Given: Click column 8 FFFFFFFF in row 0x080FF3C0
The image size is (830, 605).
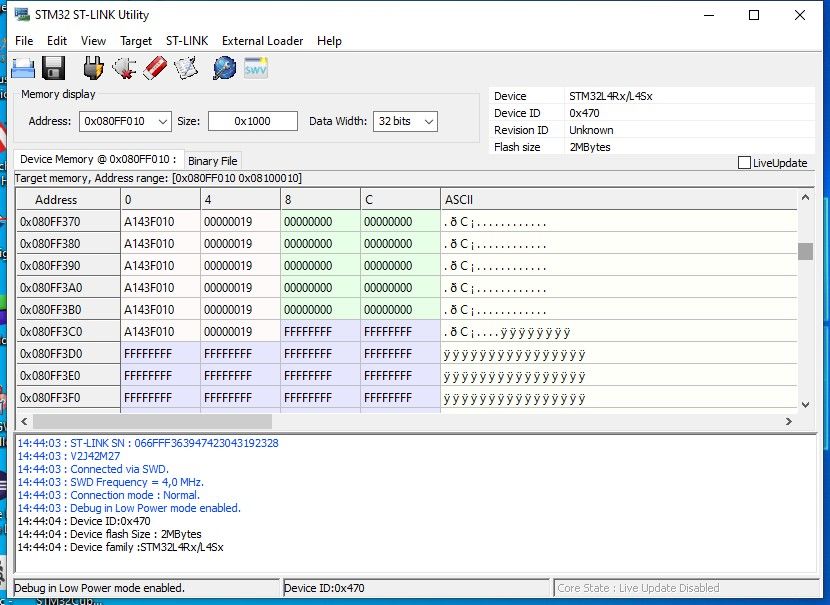Looking at the screenshot, I should [x=320, y=332].
